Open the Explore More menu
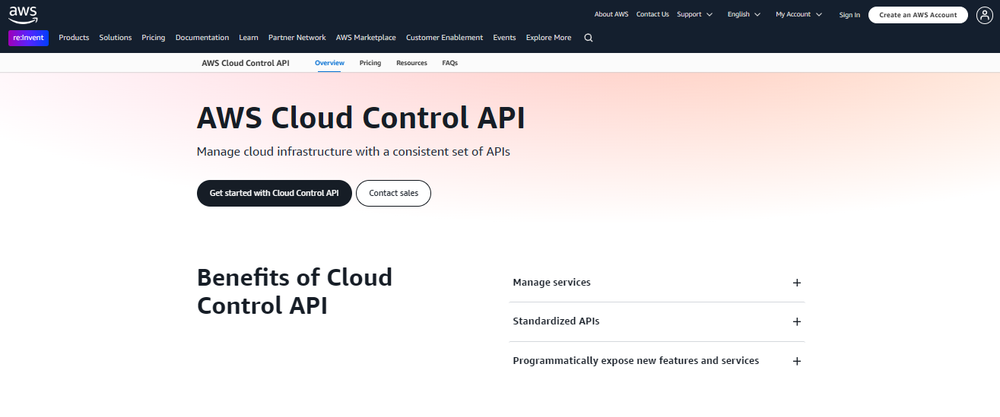1000x417 pixels. tap(548, 38)
